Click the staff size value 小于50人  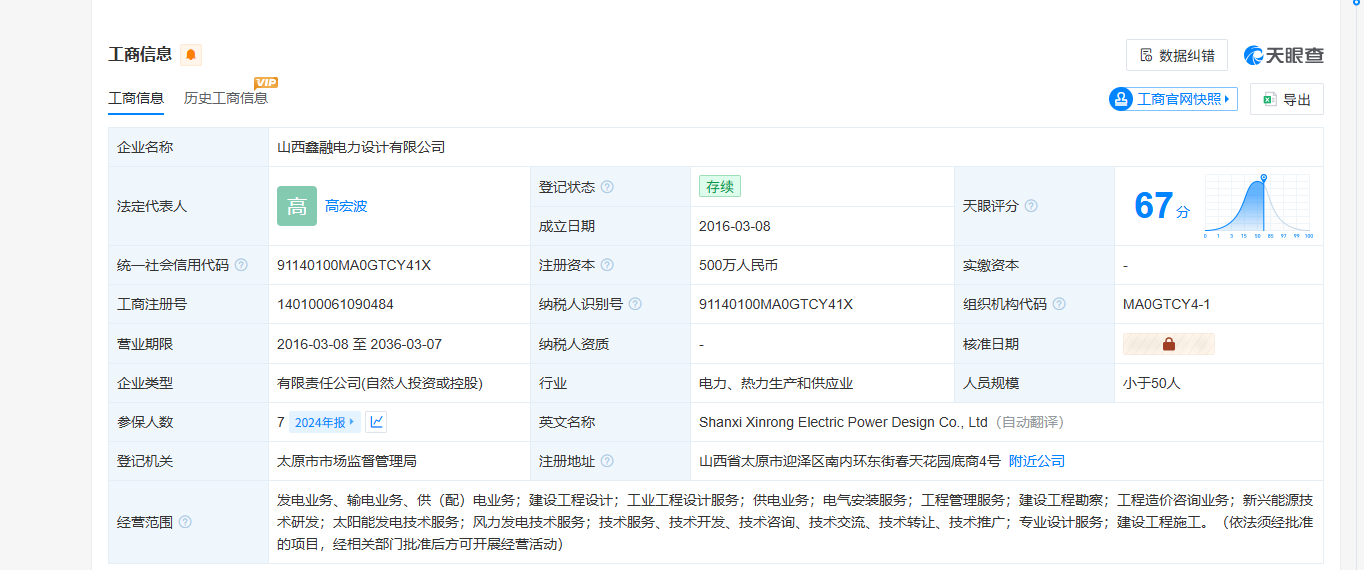[1152, 383]
